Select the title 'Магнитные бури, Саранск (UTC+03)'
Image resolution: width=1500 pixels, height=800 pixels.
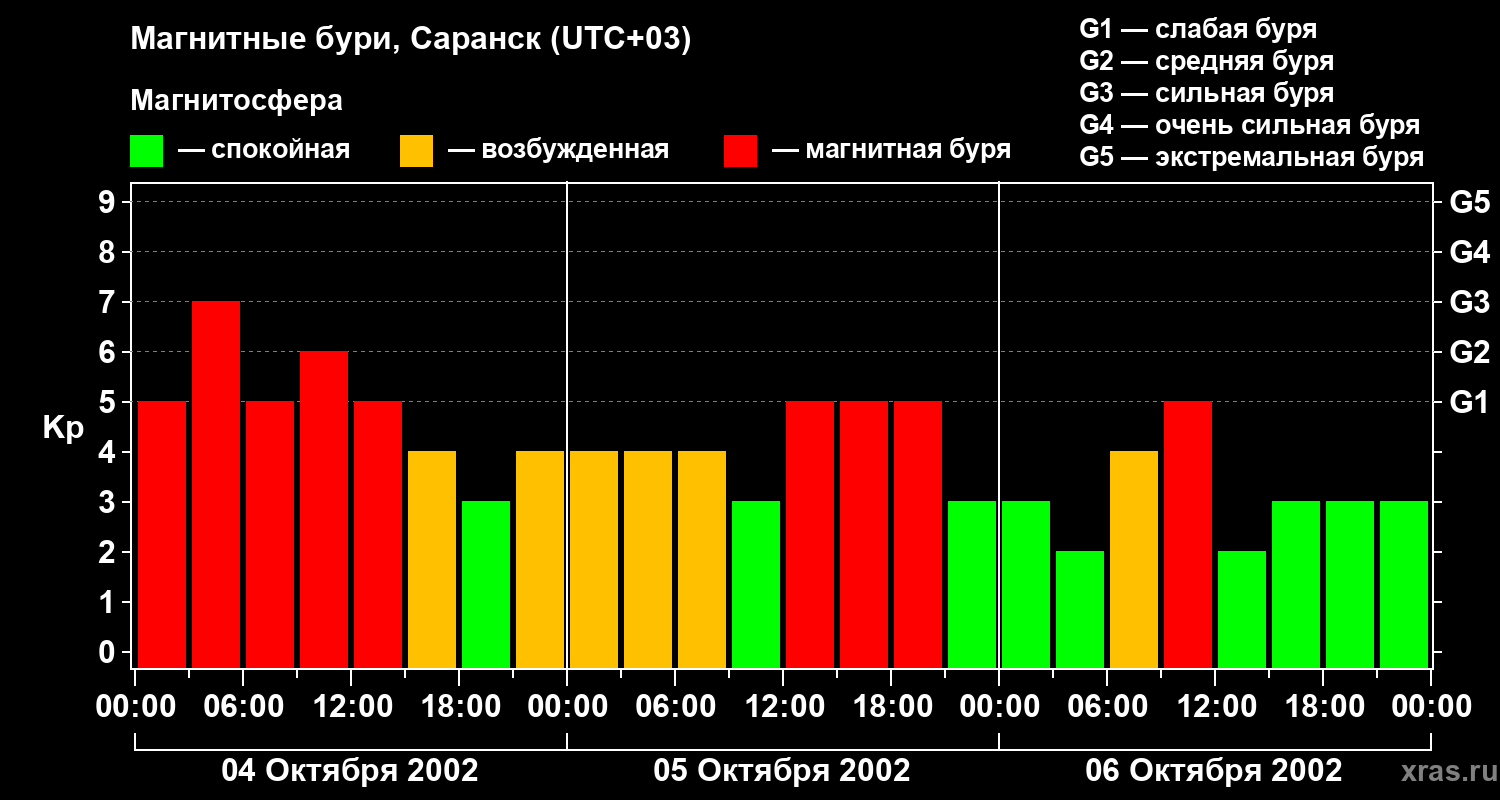tap(411, 40)
